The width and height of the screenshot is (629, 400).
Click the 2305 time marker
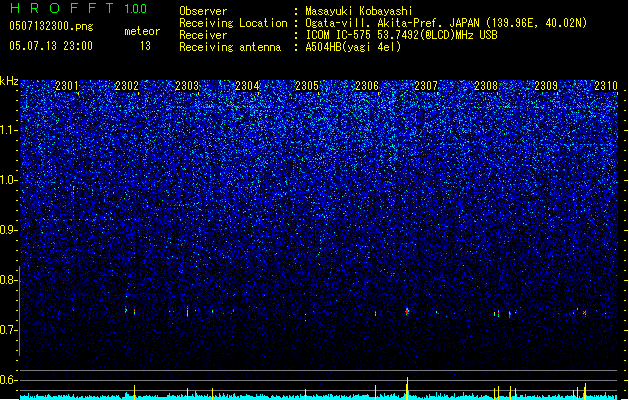click(307, 86)
